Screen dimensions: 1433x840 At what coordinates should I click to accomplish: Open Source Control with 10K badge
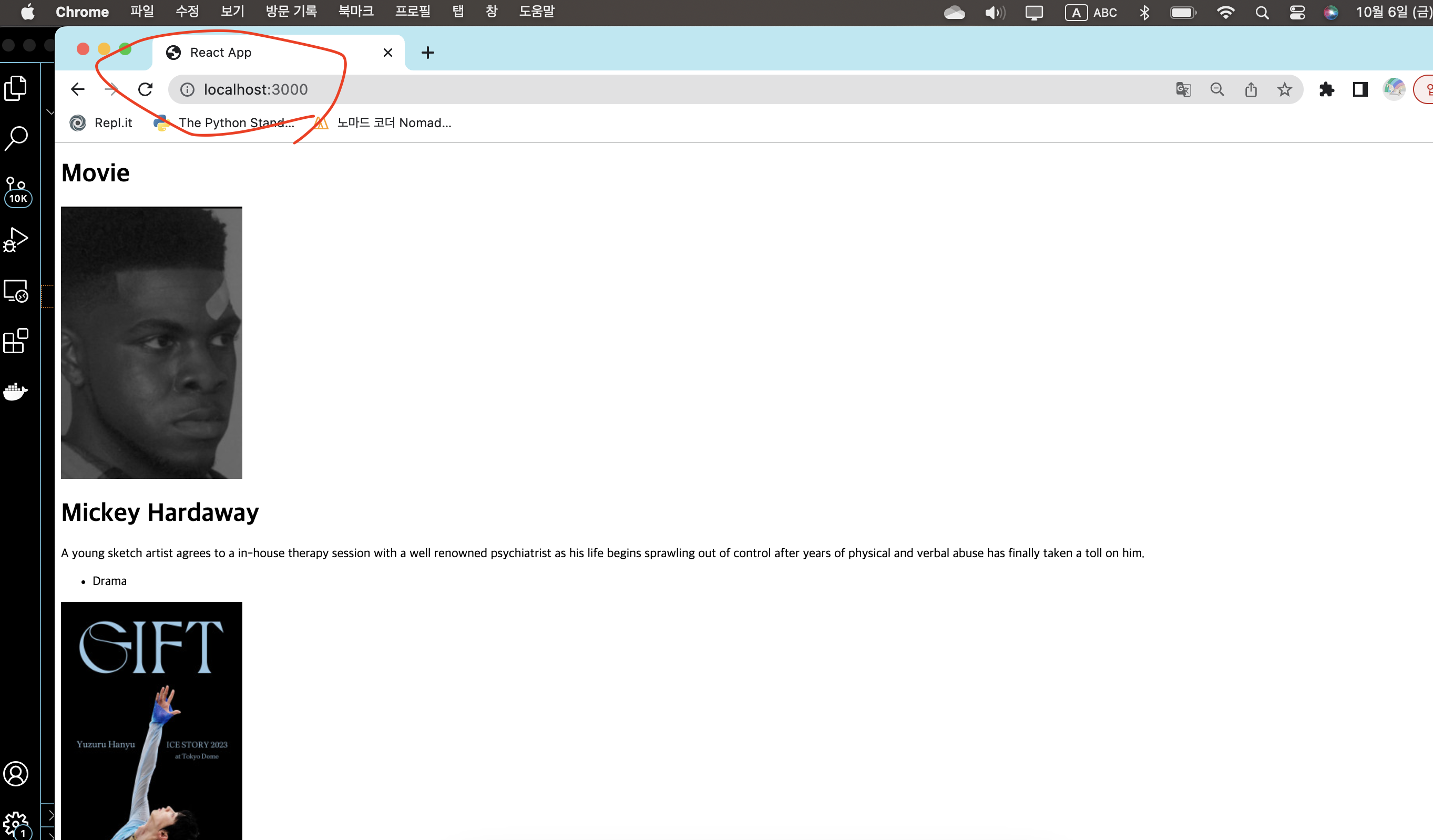17,192
